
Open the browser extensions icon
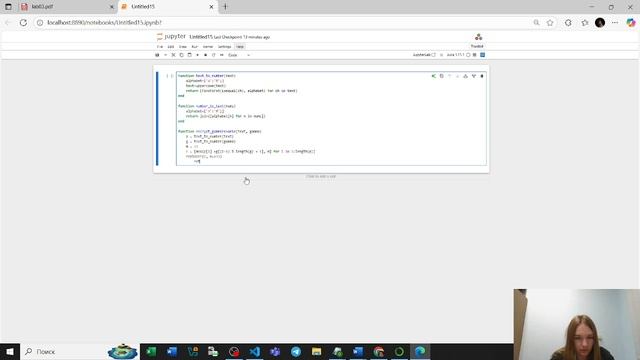568,22
